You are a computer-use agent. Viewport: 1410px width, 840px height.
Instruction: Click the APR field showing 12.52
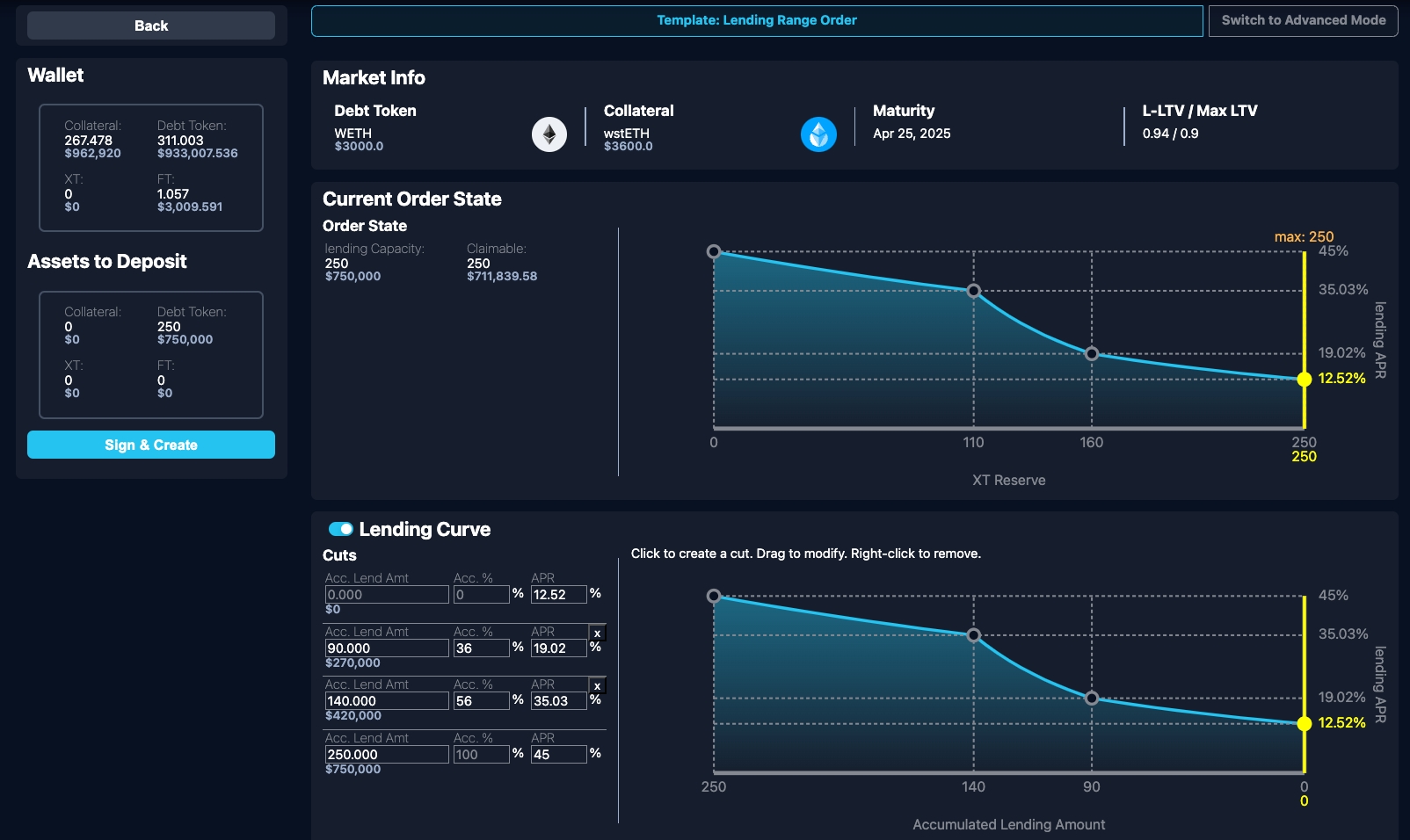(558, 595)
